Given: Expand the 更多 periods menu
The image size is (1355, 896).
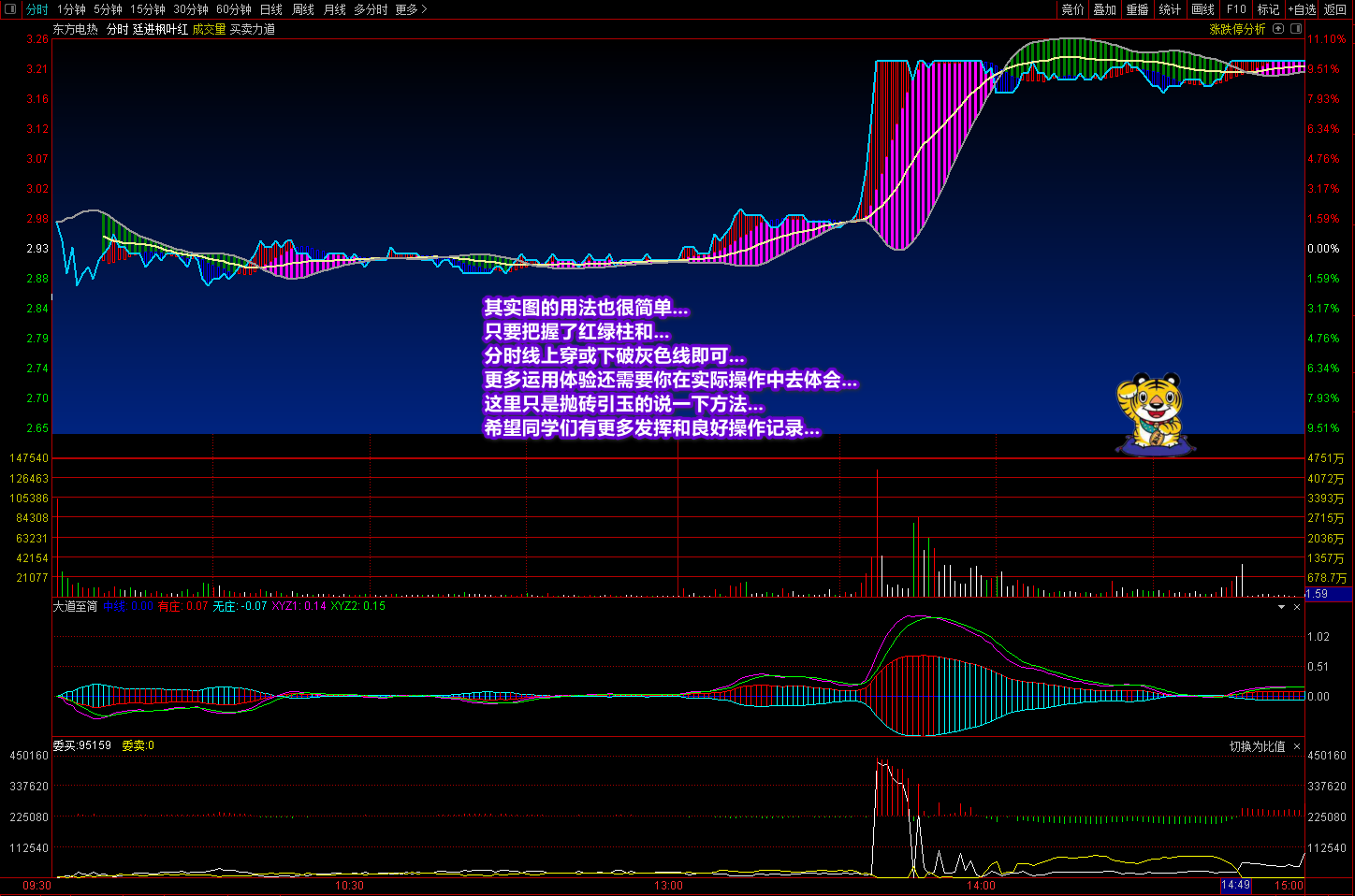Looking at the screenshot, I should pyautogui.click(x=410, y=9).
